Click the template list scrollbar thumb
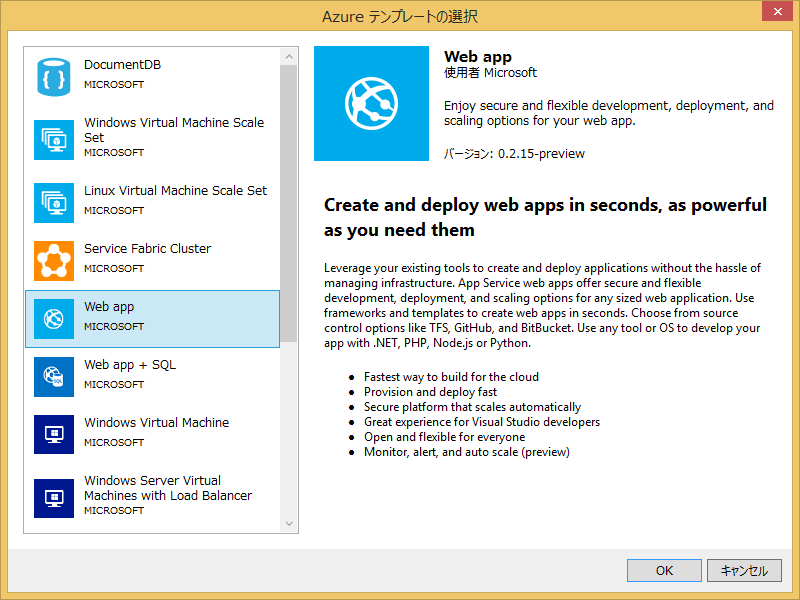The height and width of the screenshot is (600, 800). coord(289,203)
